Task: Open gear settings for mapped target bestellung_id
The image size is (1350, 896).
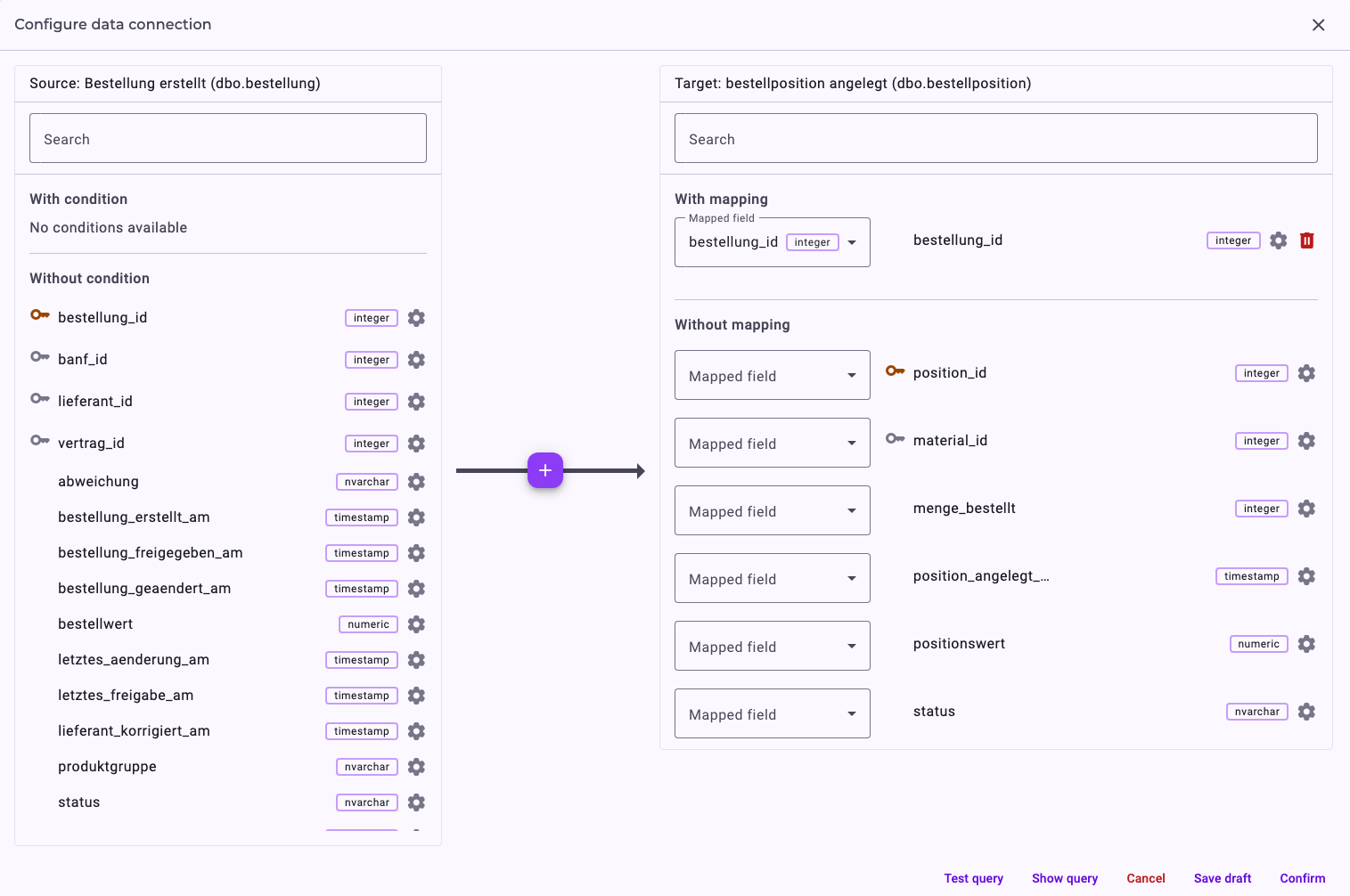Action: [1278, 240]
